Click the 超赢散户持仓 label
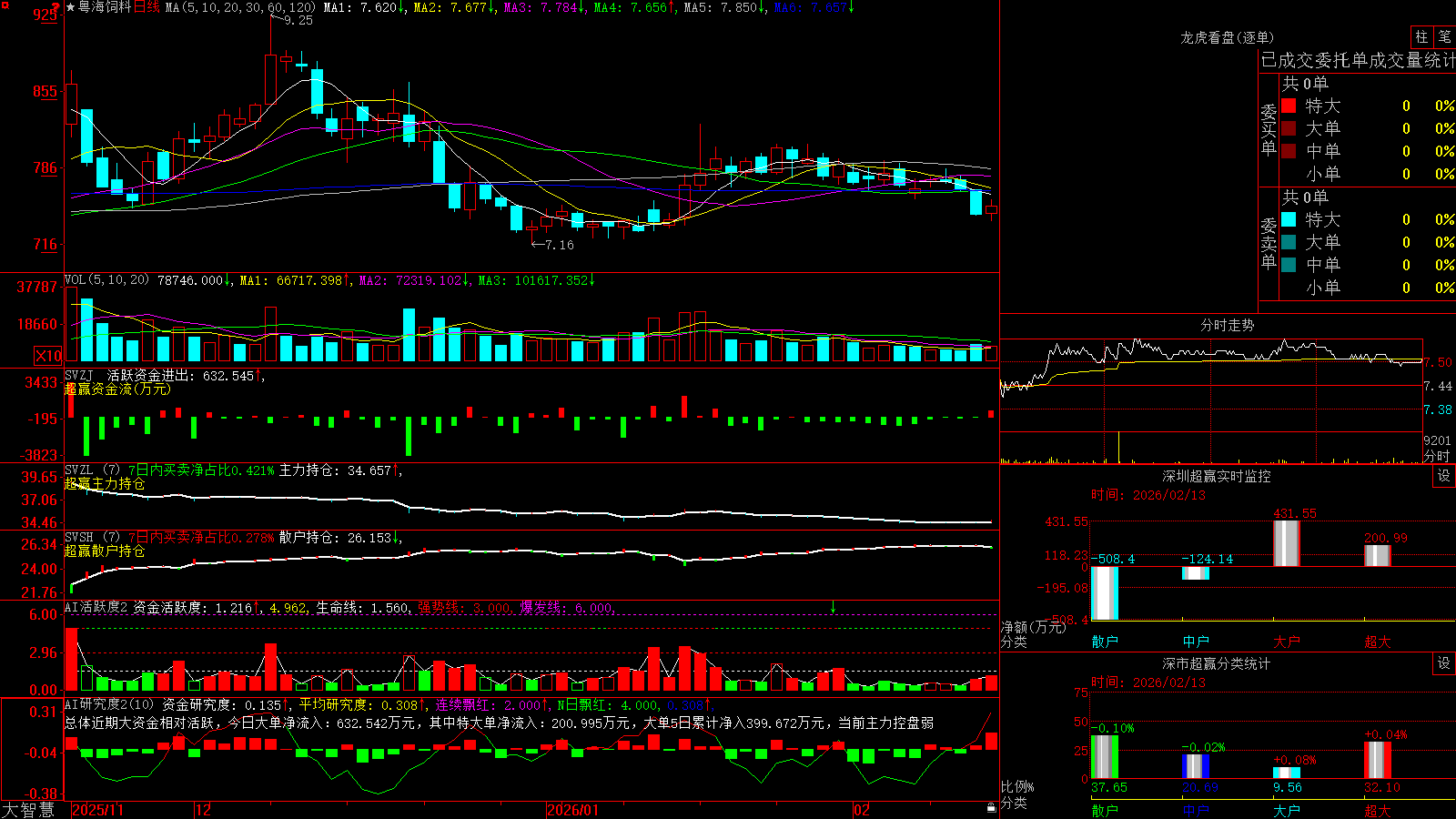1456x819 pixels. click(105, 551)
